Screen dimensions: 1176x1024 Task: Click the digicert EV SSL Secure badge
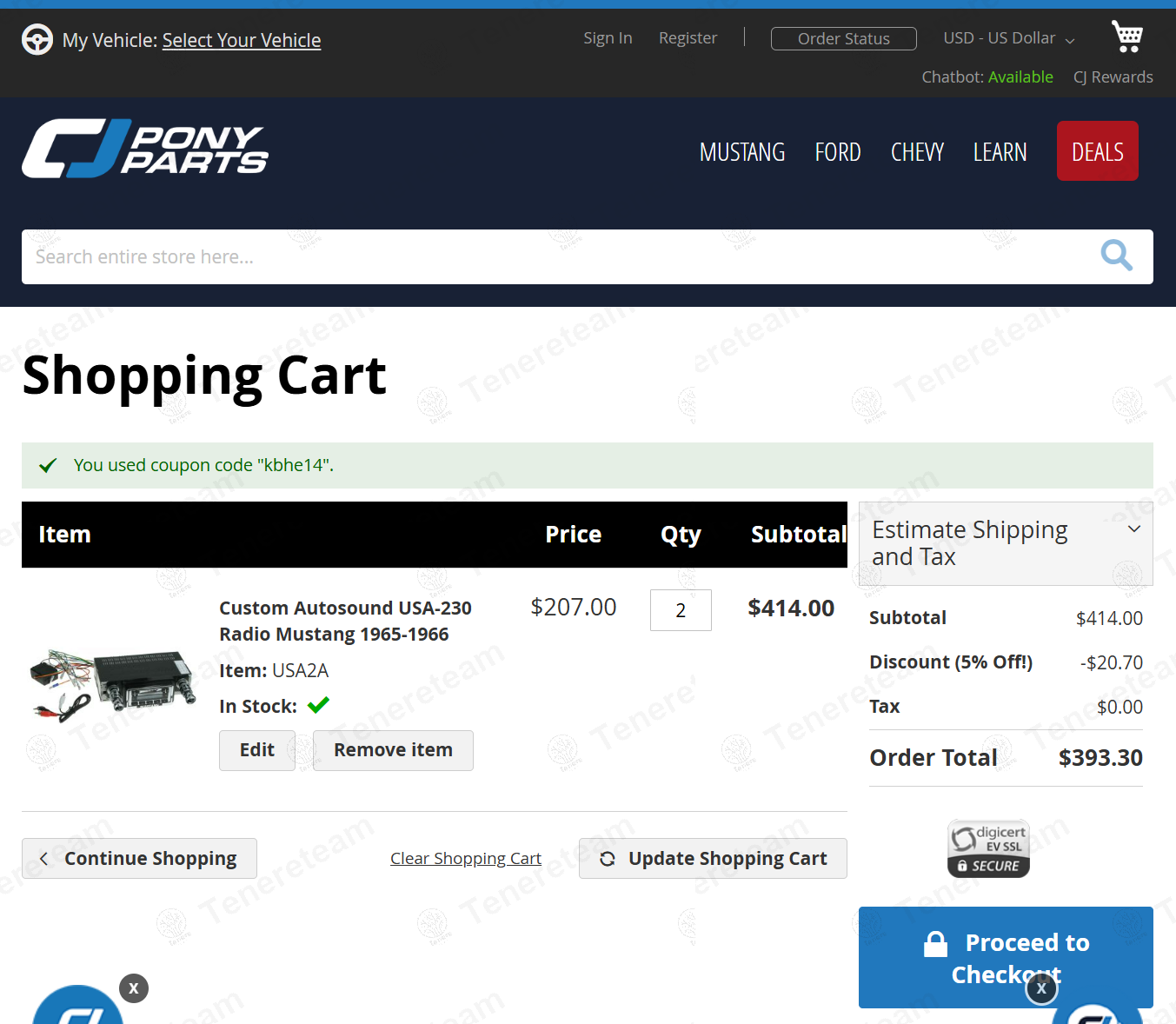click(989, 848)
